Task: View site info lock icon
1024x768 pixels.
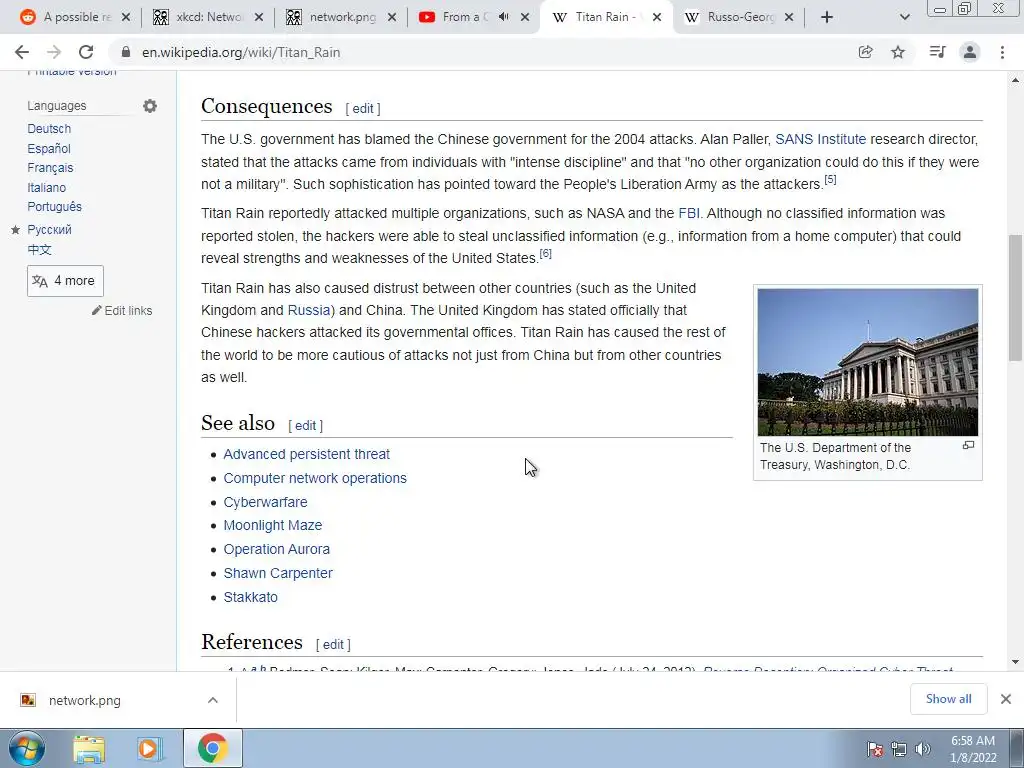Action: click(x=126, y=52)
